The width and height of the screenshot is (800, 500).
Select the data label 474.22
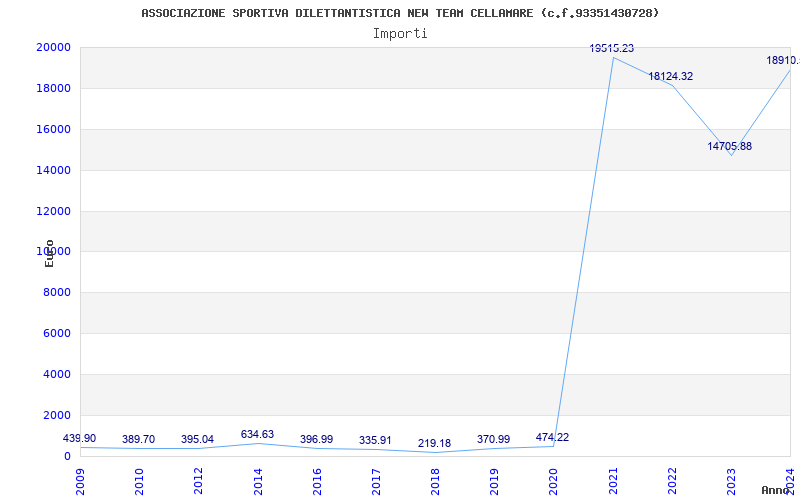(x=552, y=437)
